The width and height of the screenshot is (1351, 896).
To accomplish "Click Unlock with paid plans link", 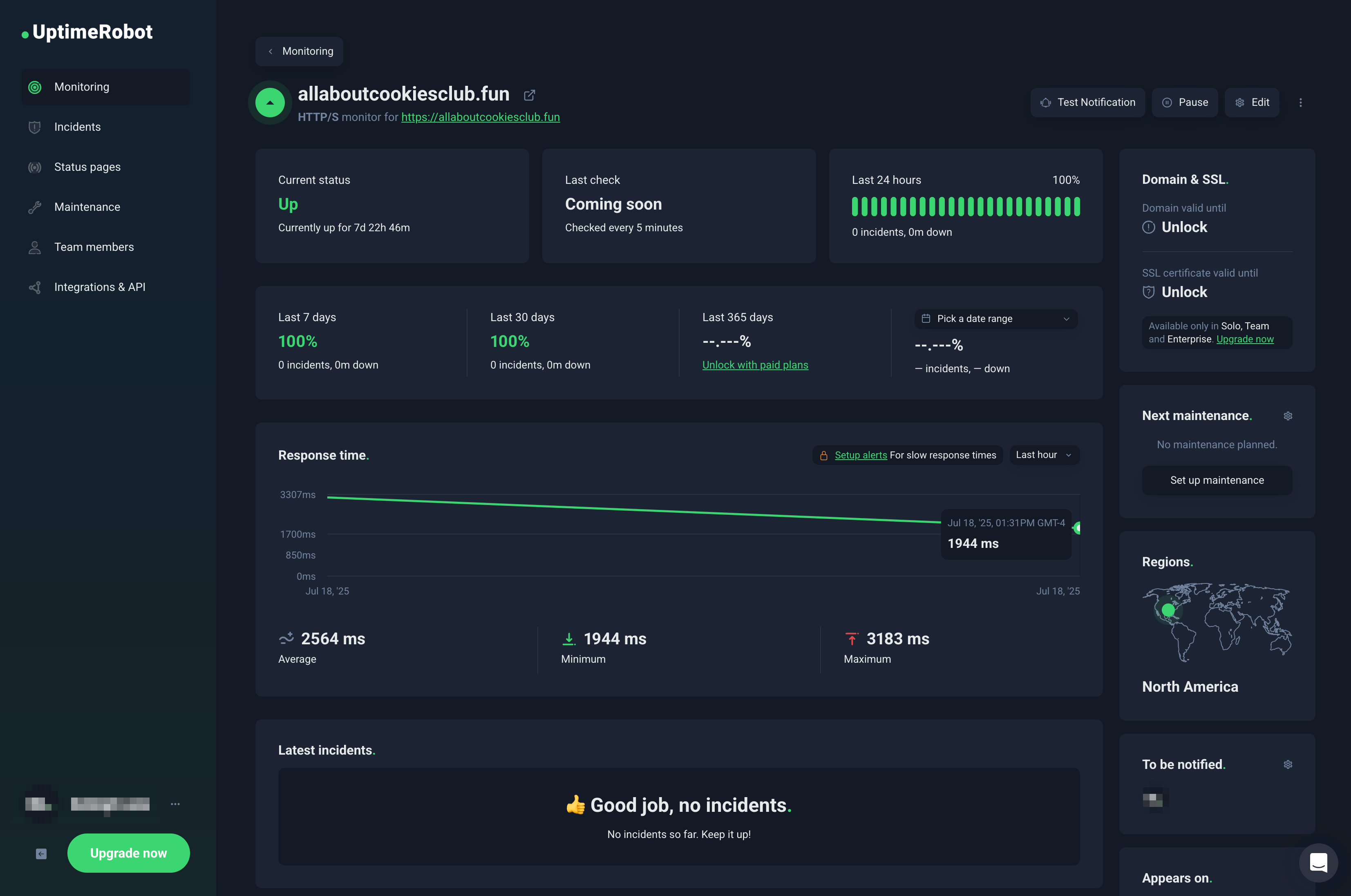I will (x=755, y=364).
